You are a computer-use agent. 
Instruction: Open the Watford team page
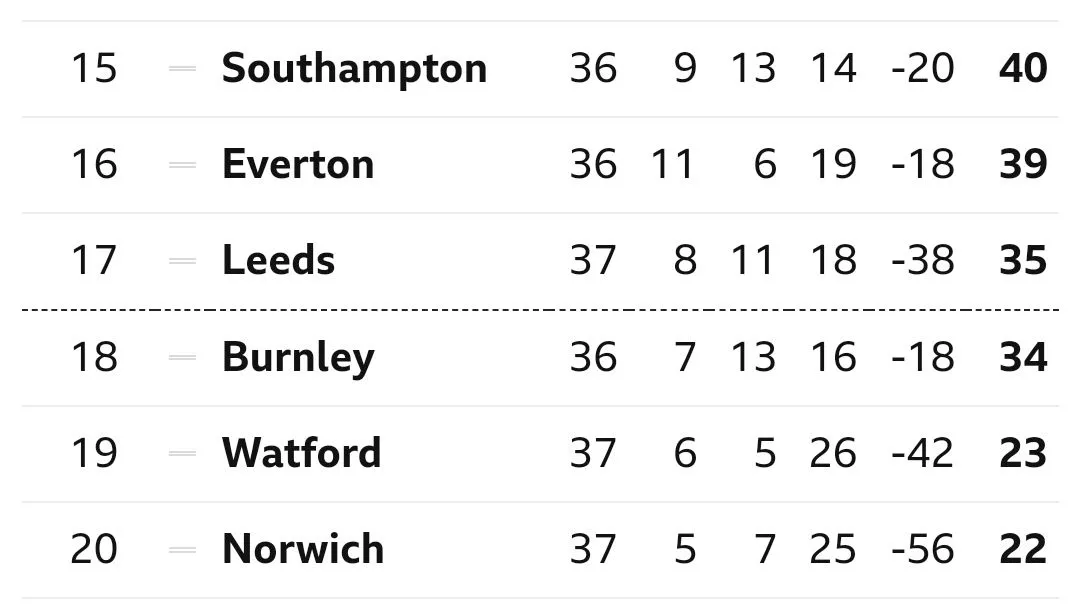point(301,453)
